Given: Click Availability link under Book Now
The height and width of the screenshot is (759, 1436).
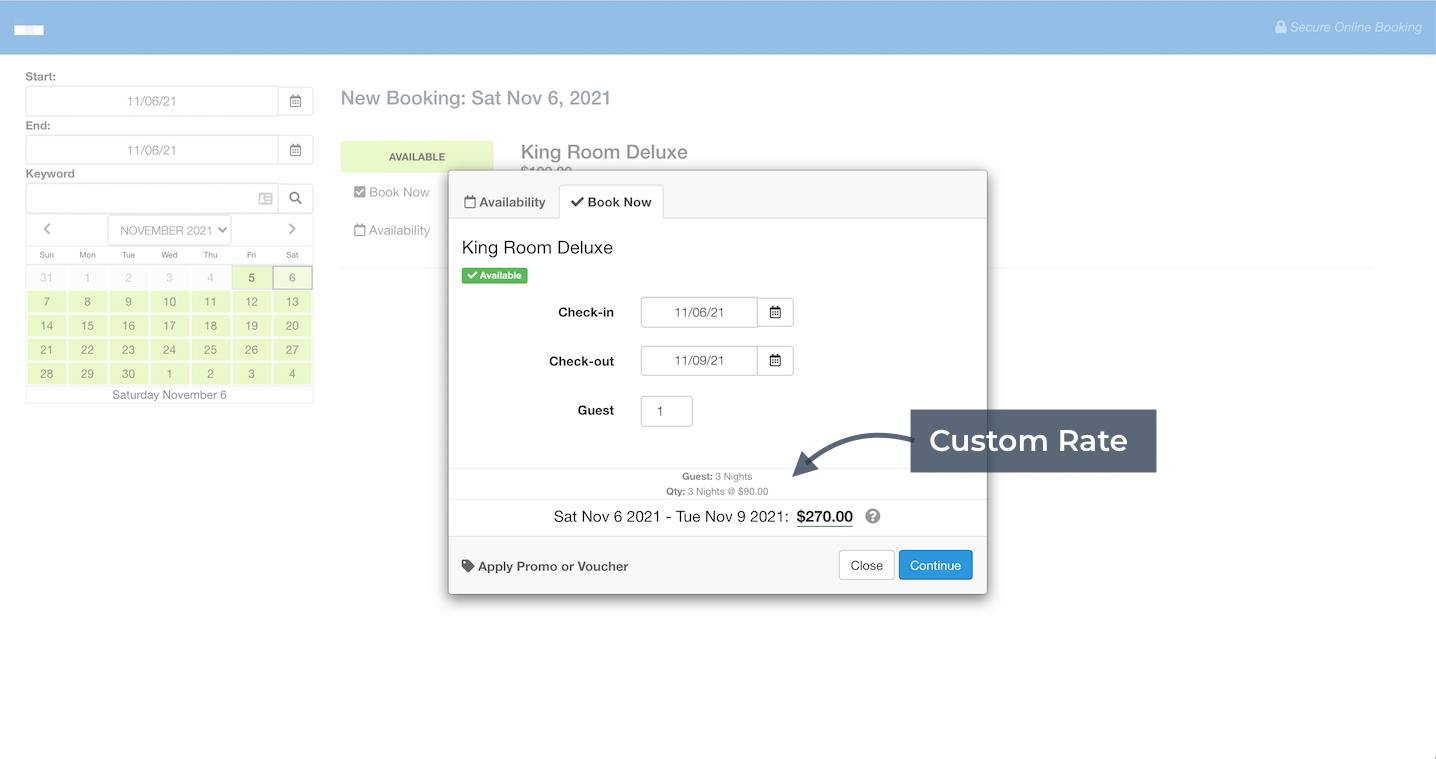Looking at the screenshot, I should pyautogui.click(x=392, y=230).
